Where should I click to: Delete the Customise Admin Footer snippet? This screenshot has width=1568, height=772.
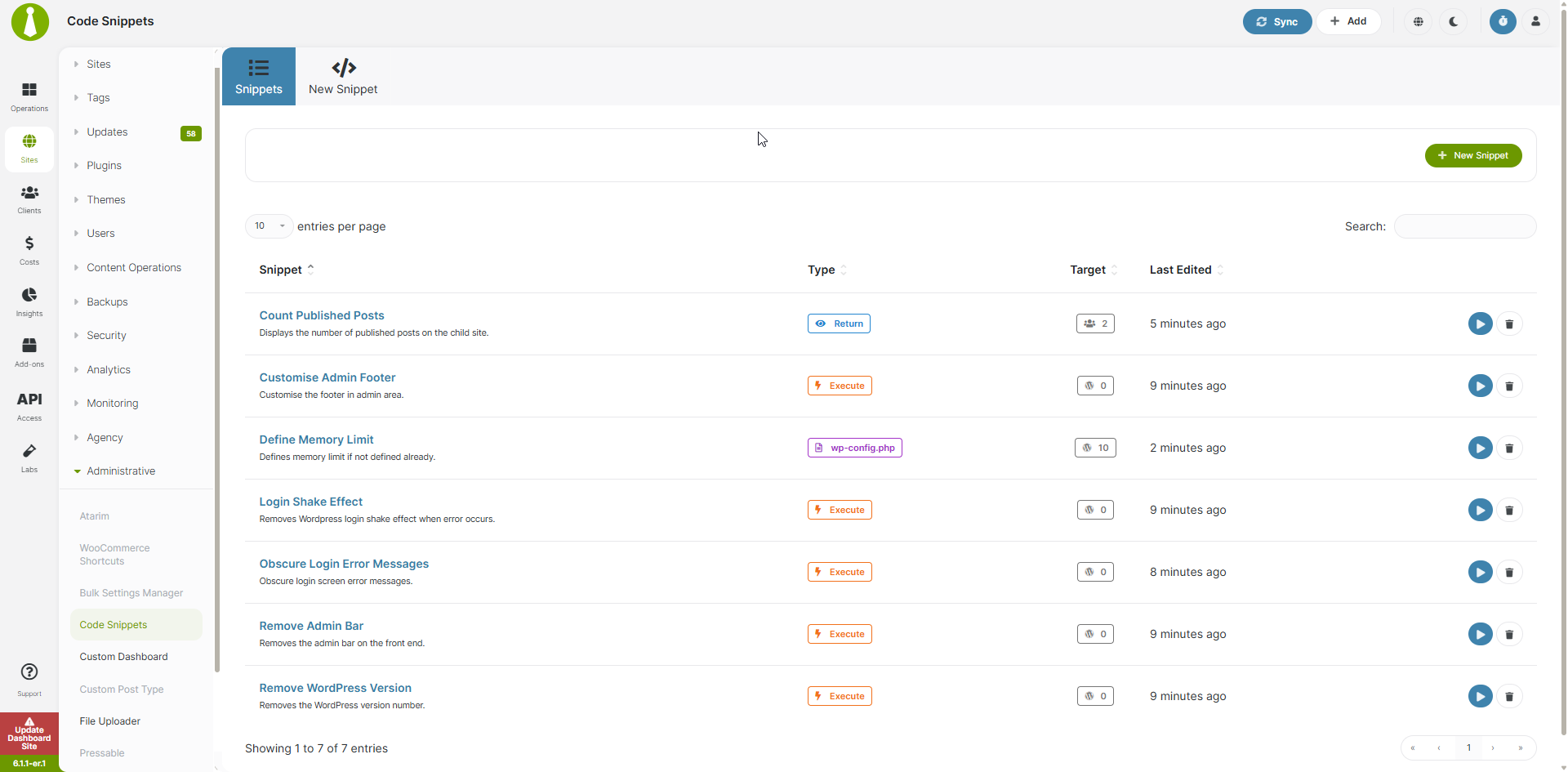(x=1509, y=386)
